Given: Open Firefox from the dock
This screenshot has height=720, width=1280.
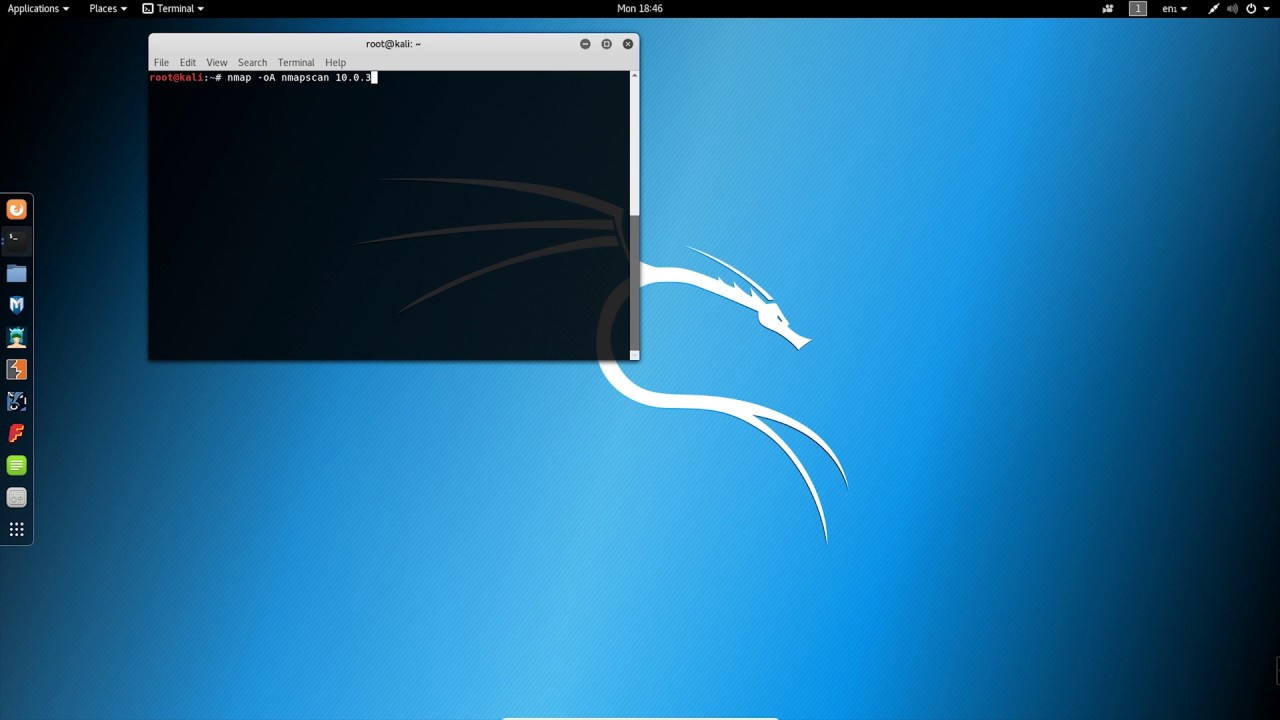Looking at the screenshot, I should pos(16,209).
